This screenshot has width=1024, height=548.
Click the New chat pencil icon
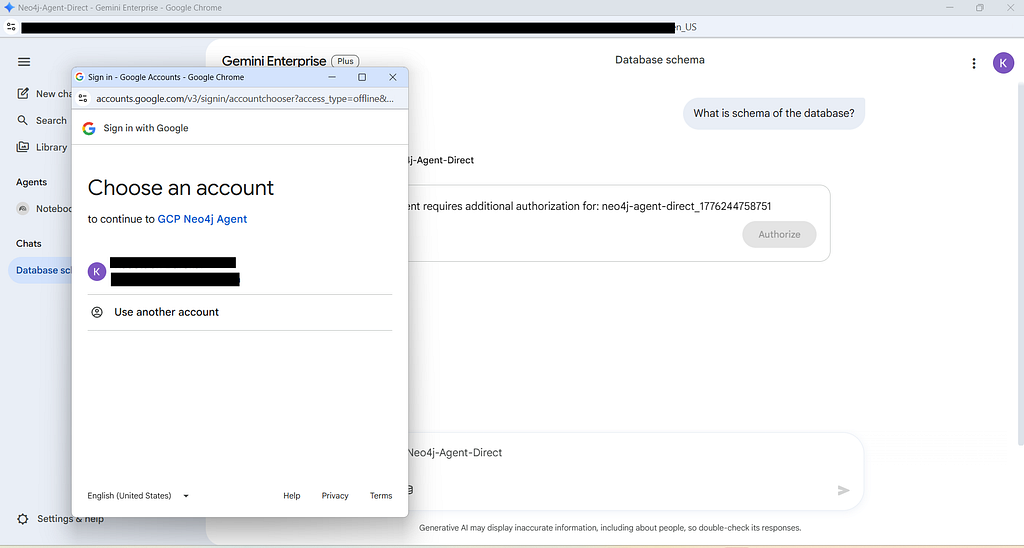coord(23,93)
